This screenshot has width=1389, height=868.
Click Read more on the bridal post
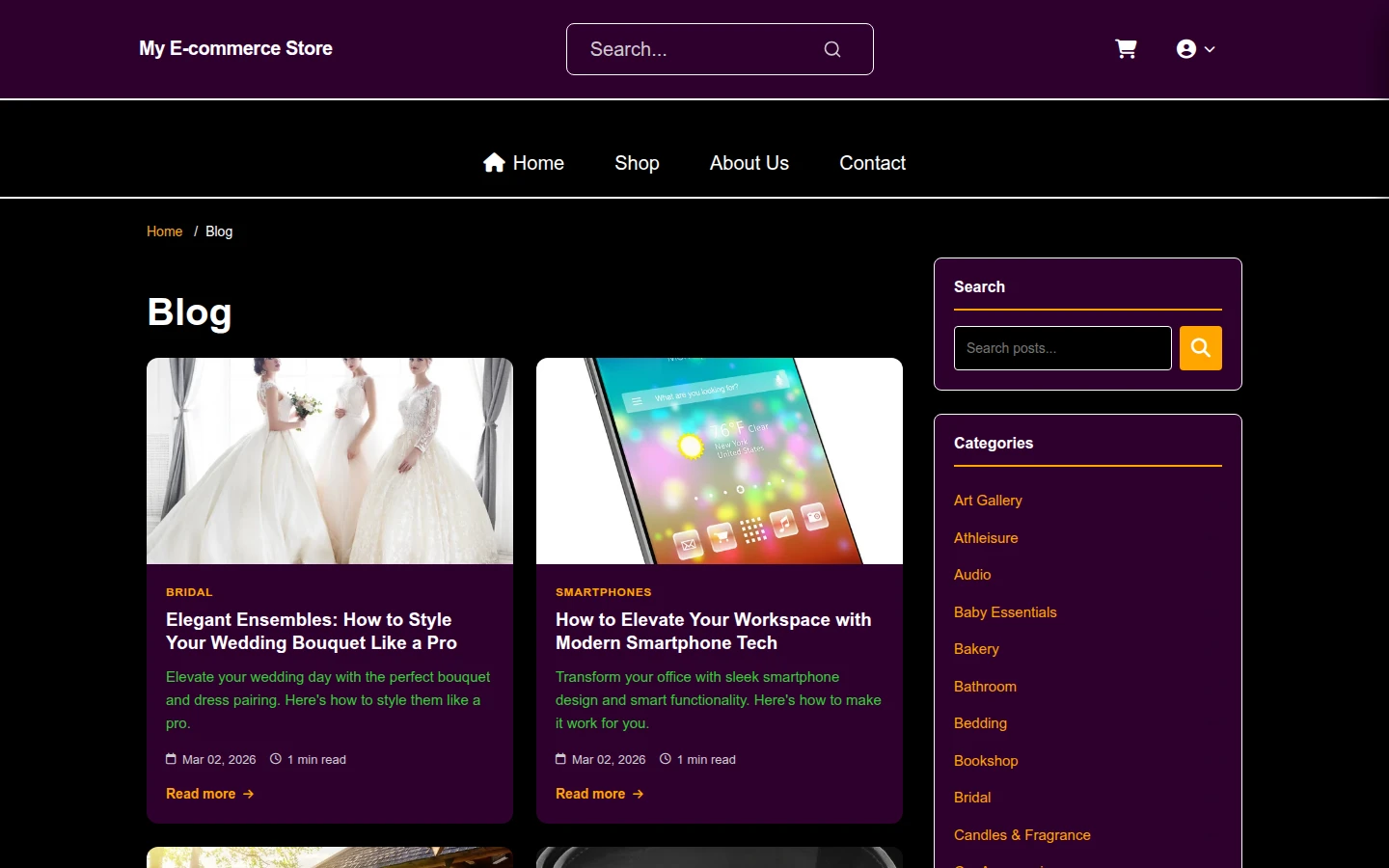pos(210,794)
